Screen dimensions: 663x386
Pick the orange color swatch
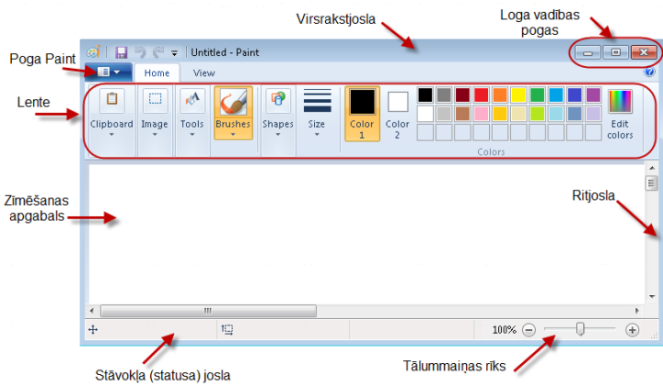tap(500, 95)
